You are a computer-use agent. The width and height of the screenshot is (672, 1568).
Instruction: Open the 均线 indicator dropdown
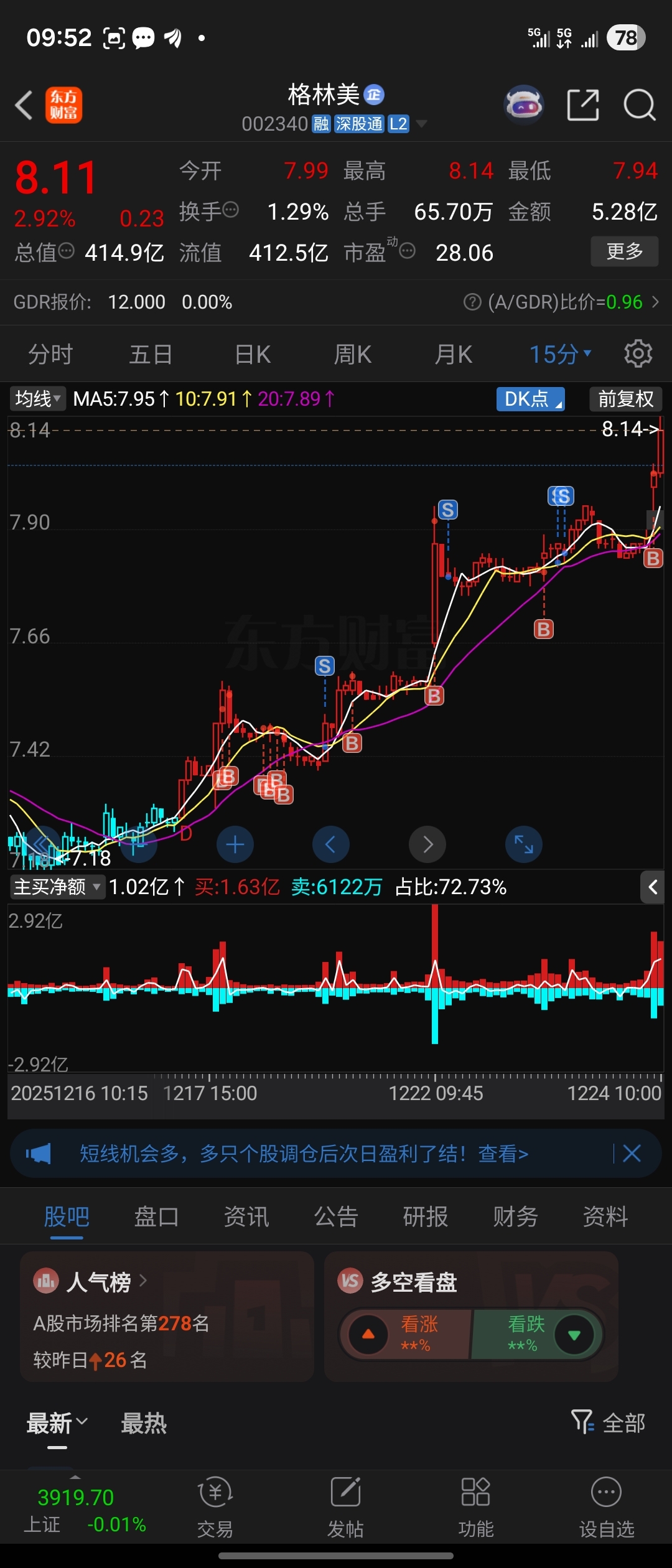tap(37, 398)
